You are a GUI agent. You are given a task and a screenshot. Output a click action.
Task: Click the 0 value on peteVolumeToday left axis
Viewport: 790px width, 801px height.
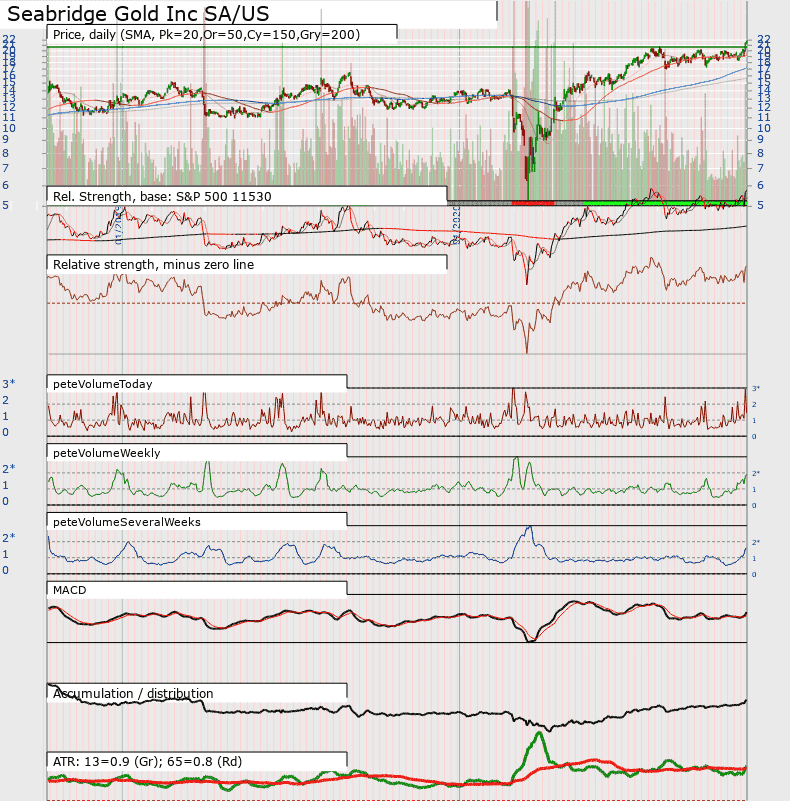coord(6,432)
